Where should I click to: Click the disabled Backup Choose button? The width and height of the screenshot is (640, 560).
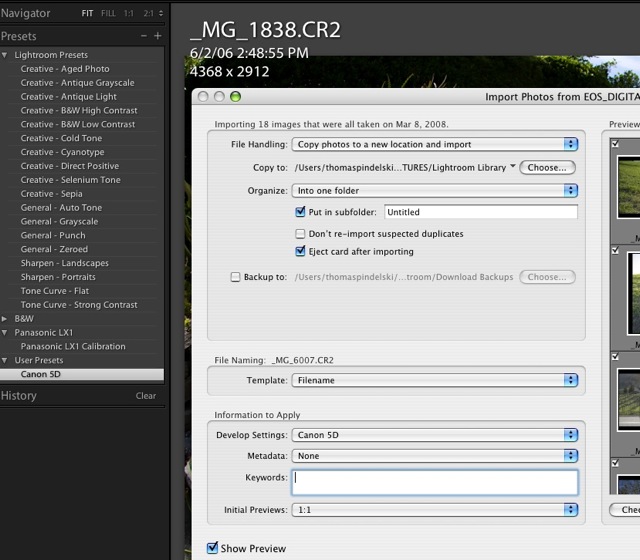[547, 277]
